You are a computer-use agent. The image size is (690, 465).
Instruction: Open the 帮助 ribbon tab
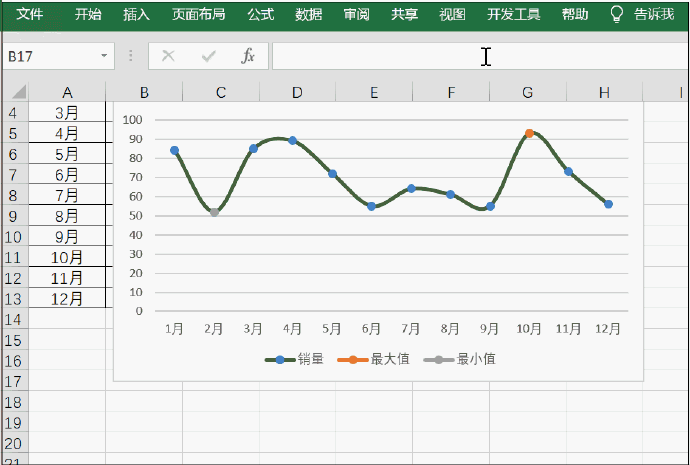click(575, 15)
